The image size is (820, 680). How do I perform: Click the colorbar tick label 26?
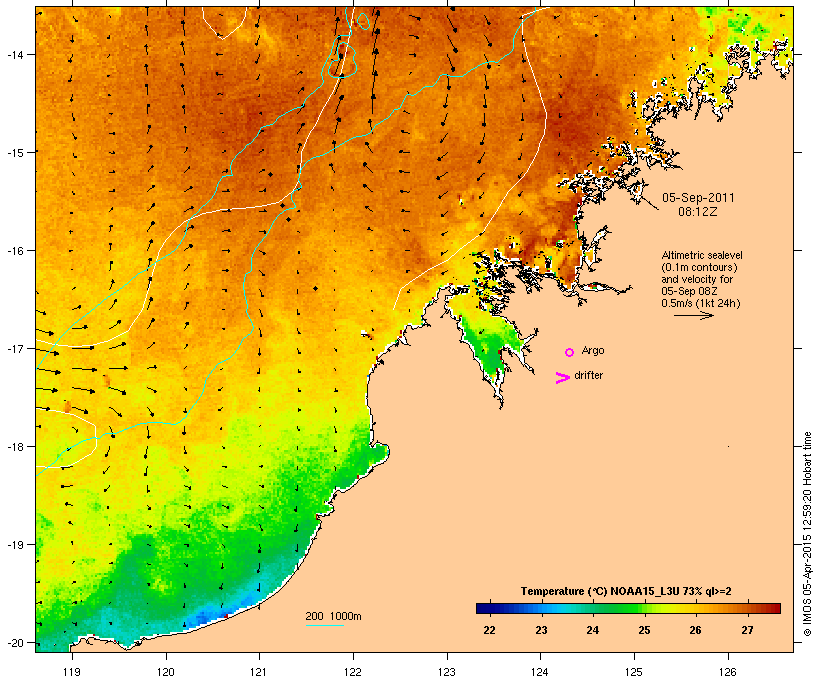(696, 630)
